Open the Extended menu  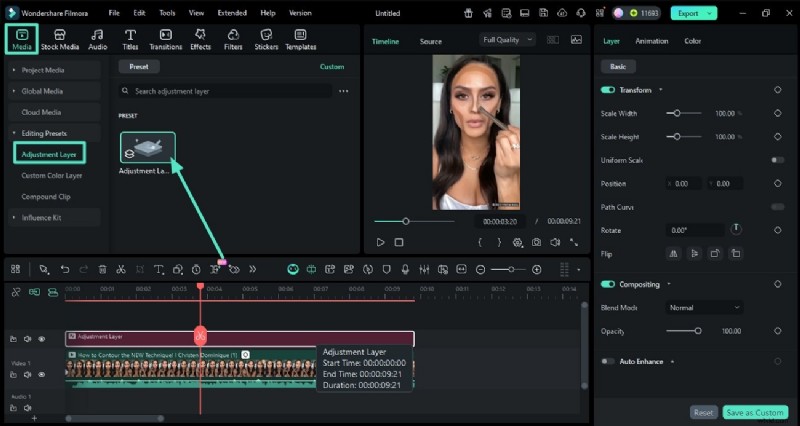pyautogui.click(x=232, y=13)
